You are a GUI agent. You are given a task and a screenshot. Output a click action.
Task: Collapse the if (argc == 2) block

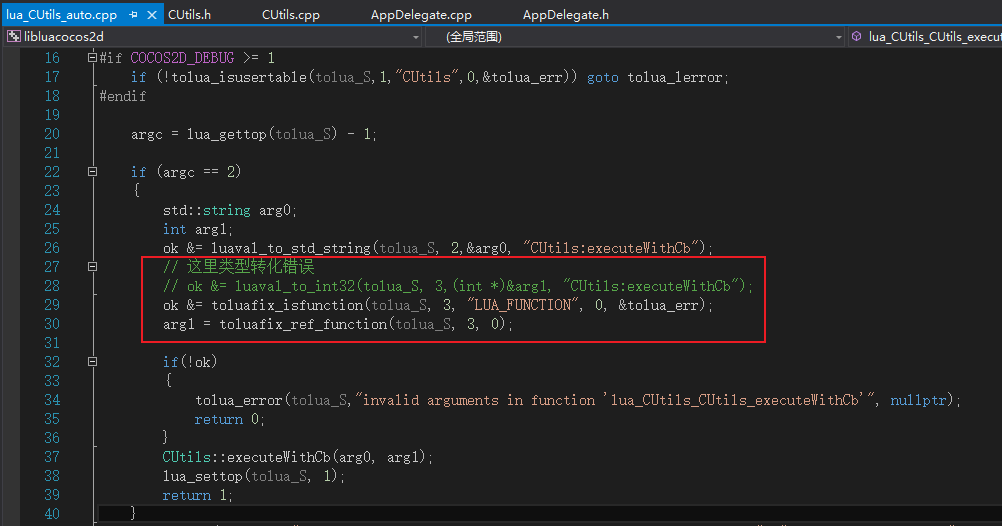tap(92, 172)
